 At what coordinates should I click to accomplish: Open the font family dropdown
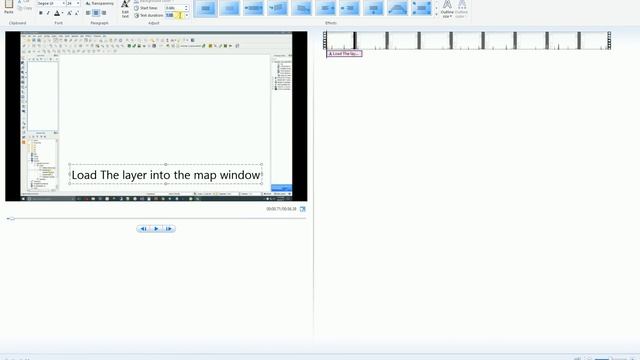click(x=63, y=3)
